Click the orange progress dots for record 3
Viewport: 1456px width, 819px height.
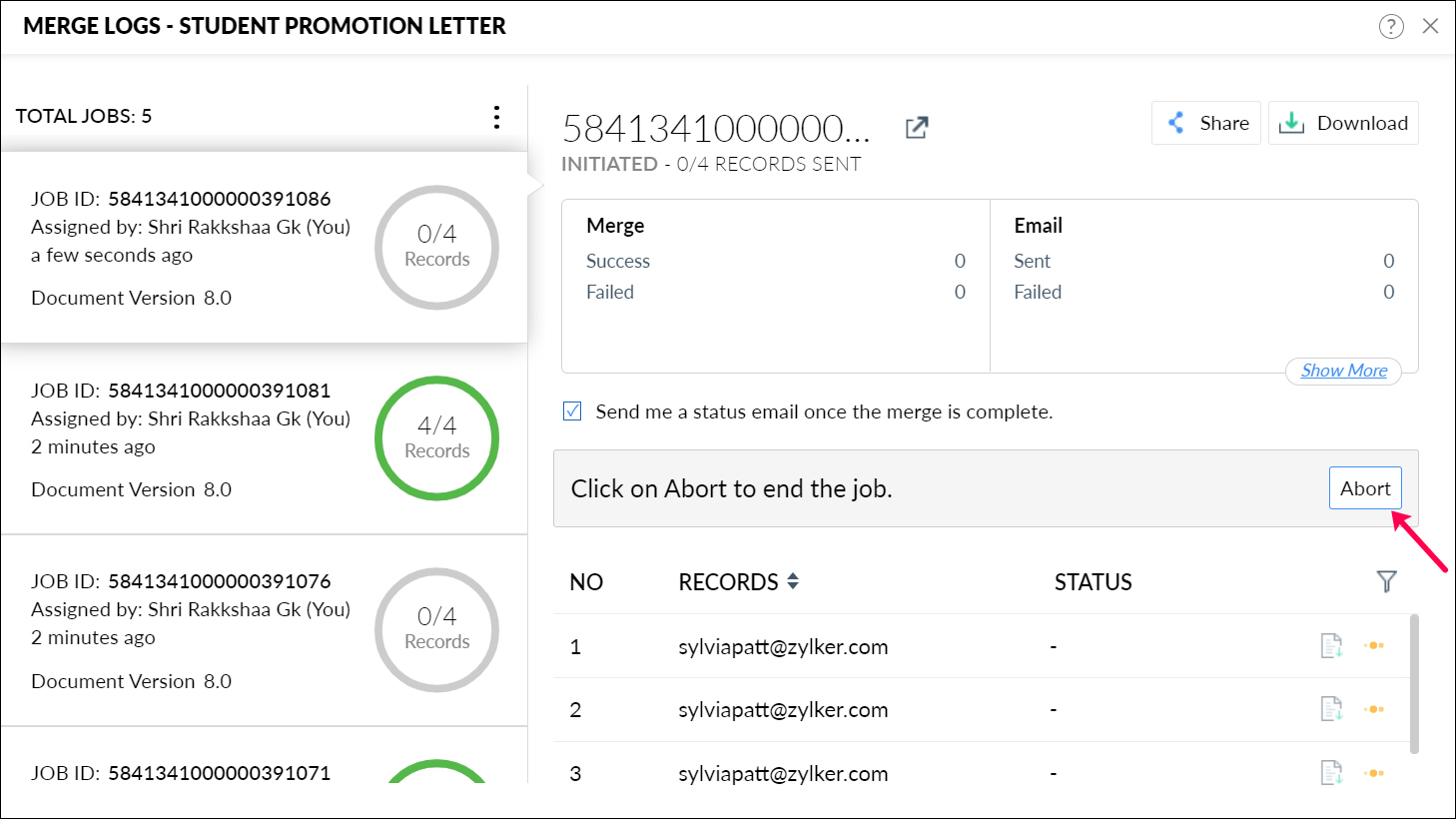point(1374,773)
